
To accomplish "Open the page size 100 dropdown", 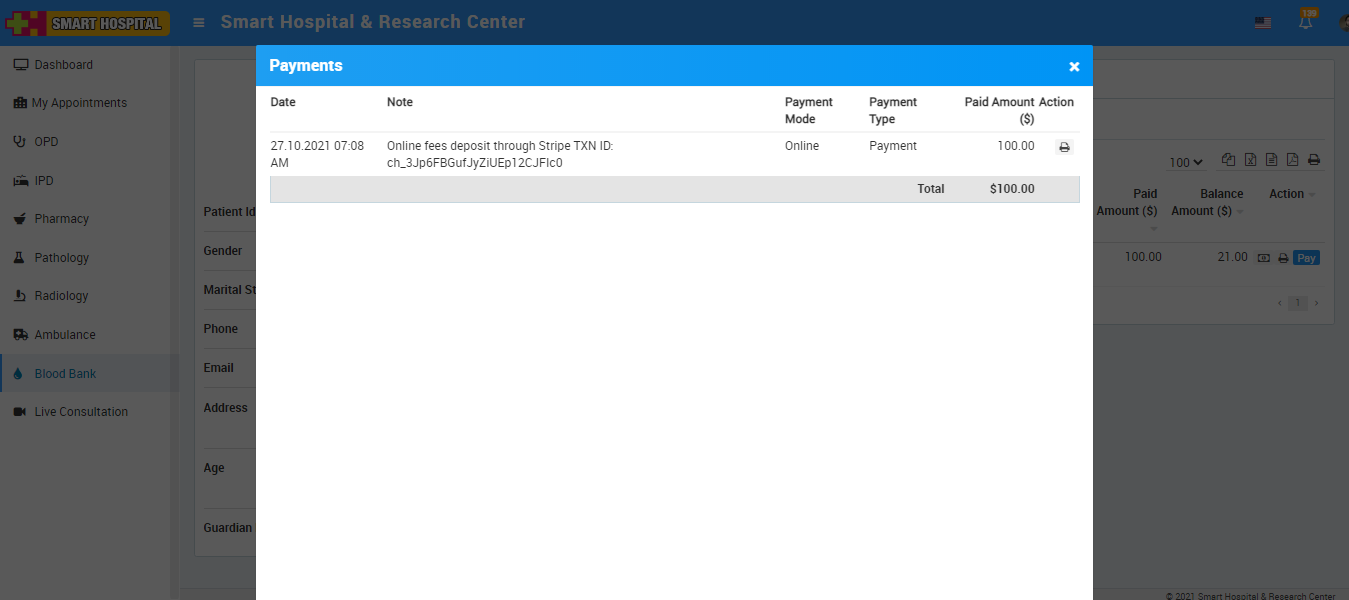I will (x=1186, y=162).
